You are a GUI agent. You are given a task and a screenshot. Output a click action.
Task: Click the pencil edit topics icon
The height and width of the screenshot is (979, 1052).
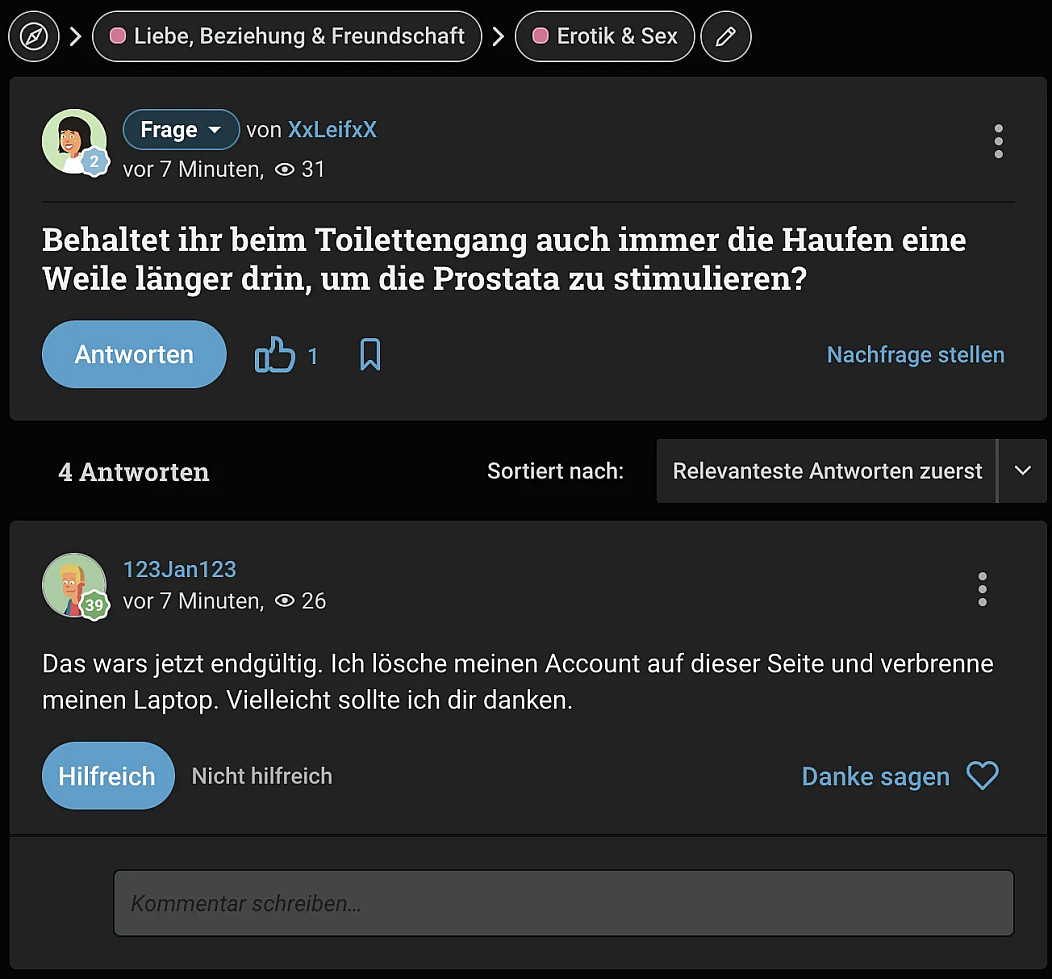(x=726, y=37)
